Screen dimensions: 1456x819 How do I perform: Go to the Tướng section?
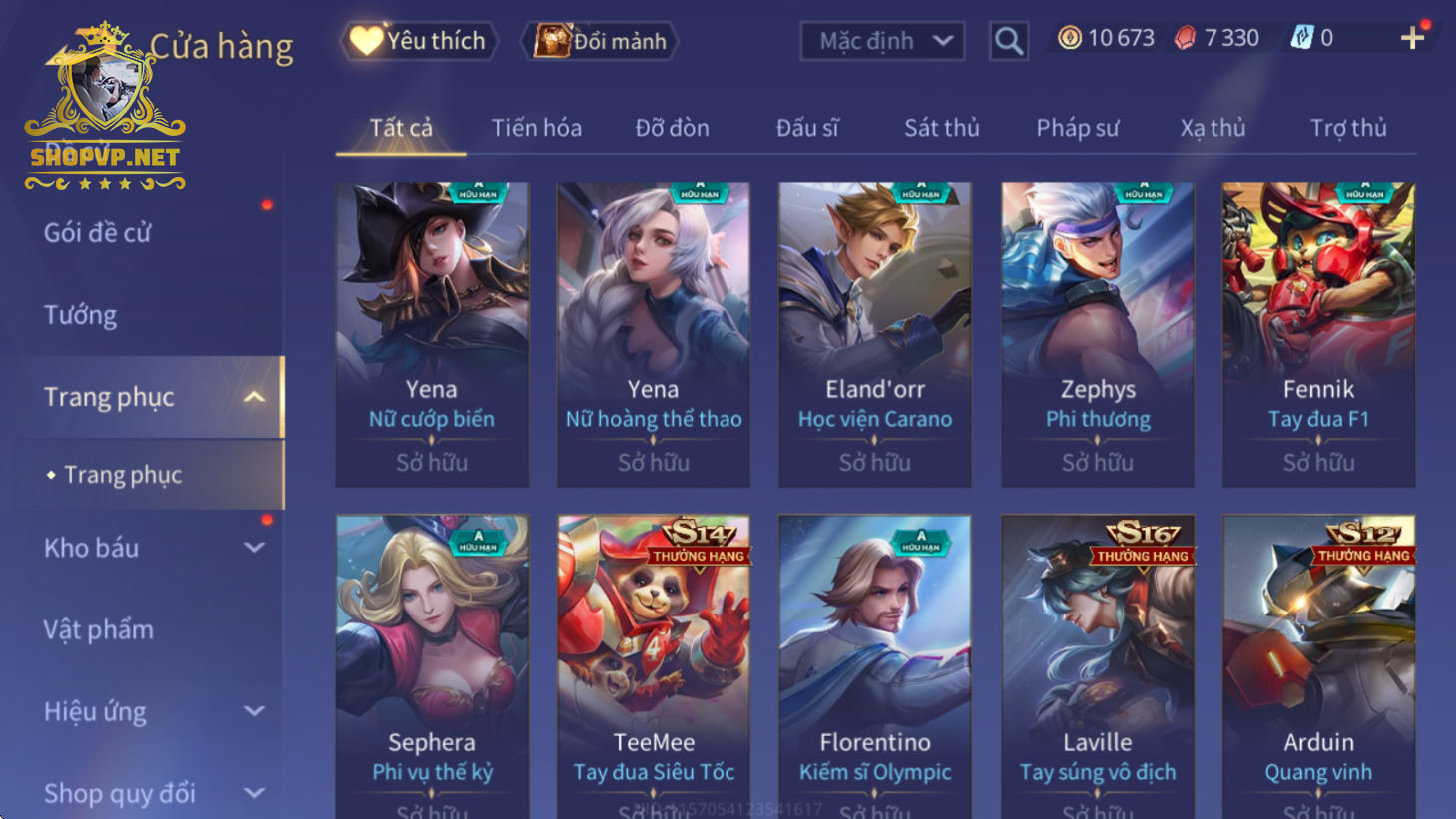tap(80, 315)
